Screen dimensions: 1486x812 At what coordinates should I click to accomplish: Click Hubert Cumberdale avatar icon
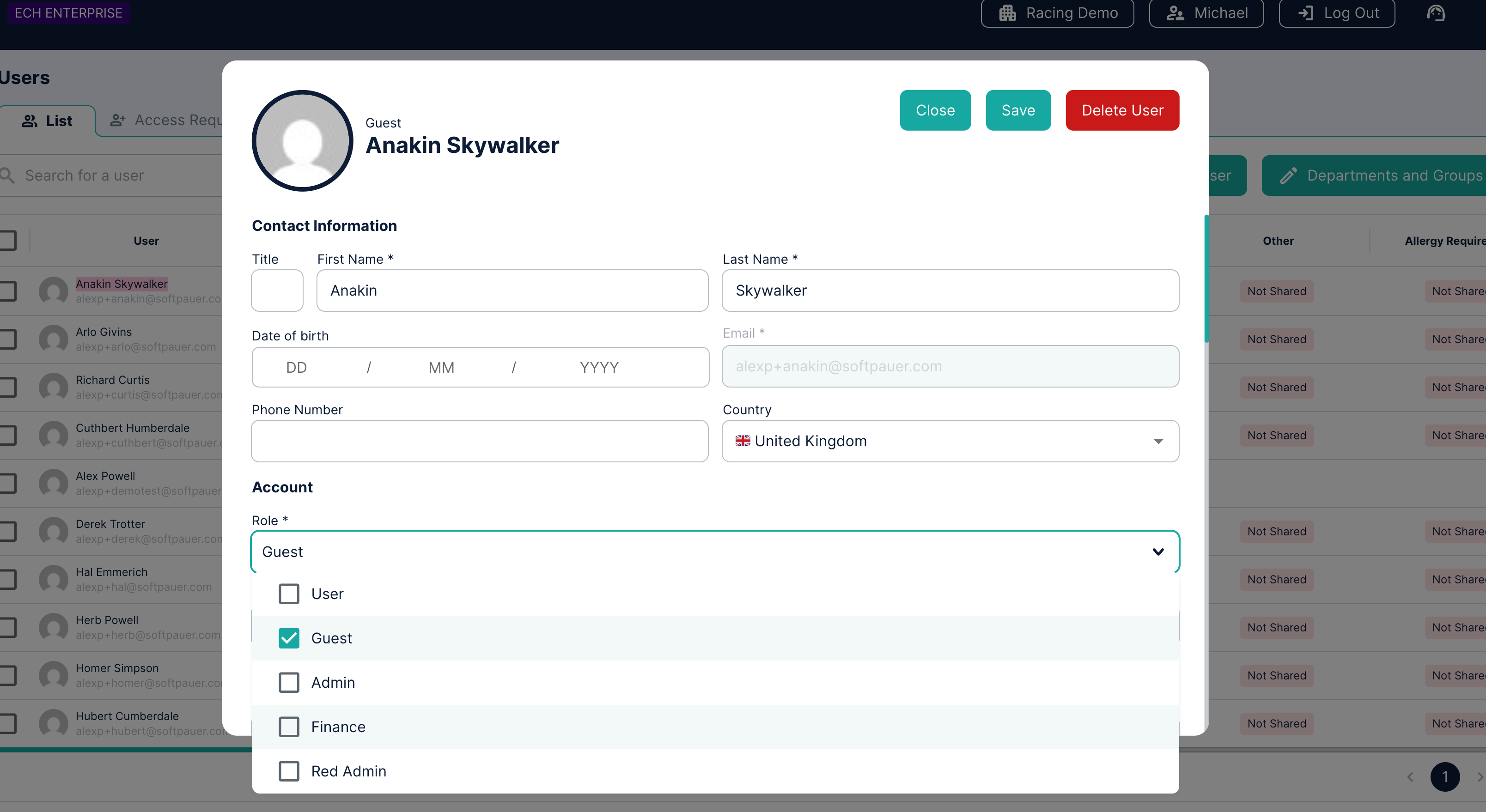pos(54,723)
